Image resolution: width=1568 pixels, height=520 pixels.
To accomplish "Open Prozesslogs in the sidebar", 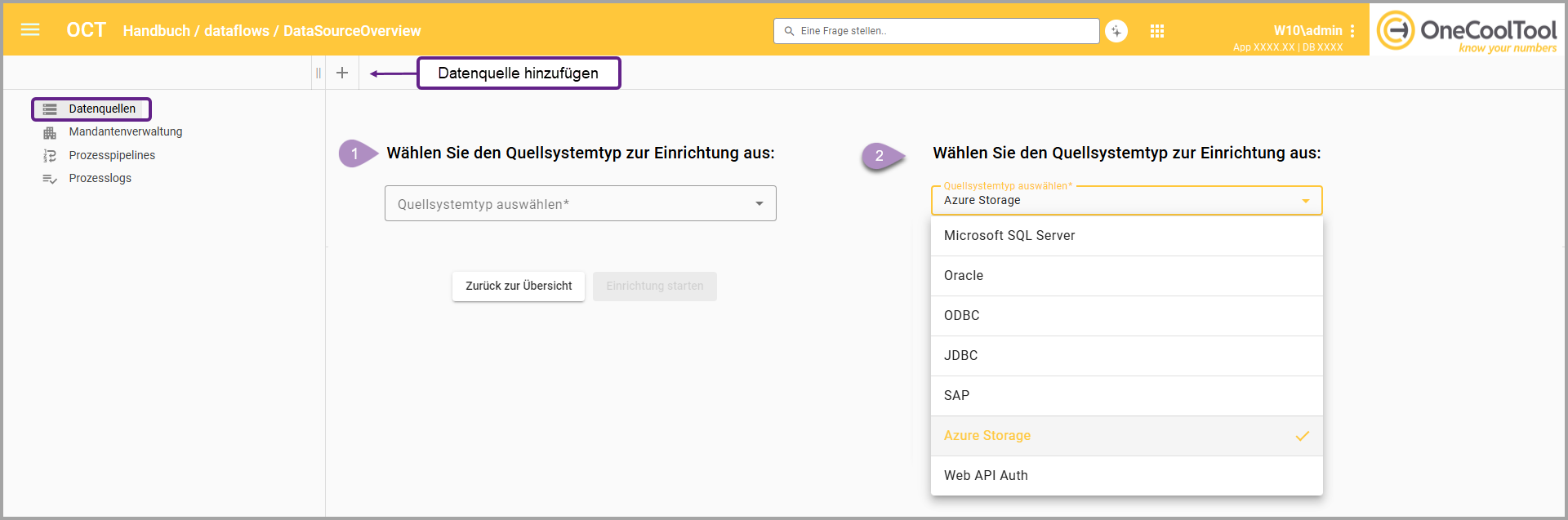I will point(100,178).
